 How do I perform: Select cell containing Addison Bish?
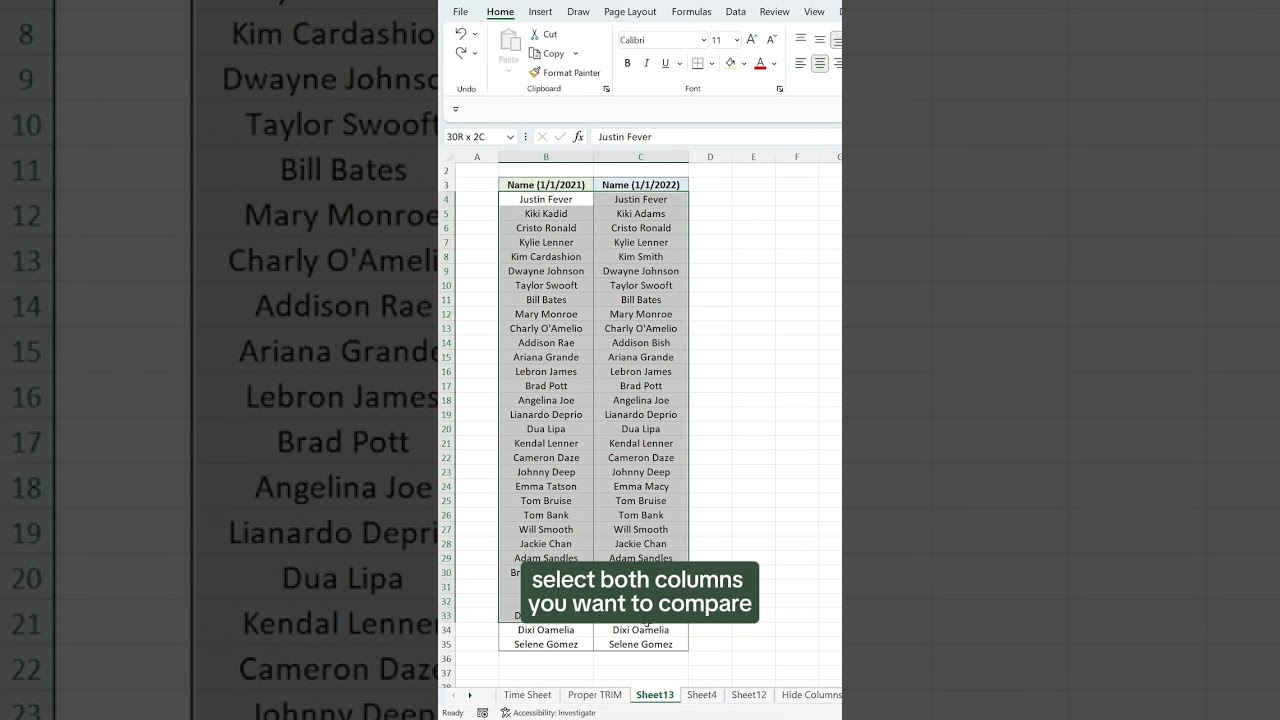(641, 343)
